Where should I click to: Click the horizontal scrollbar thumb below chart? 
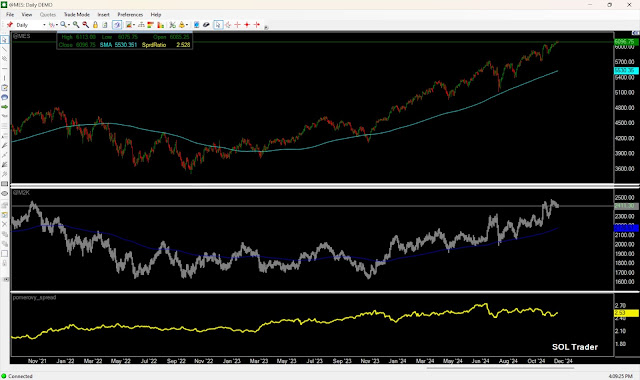(500, 367)
